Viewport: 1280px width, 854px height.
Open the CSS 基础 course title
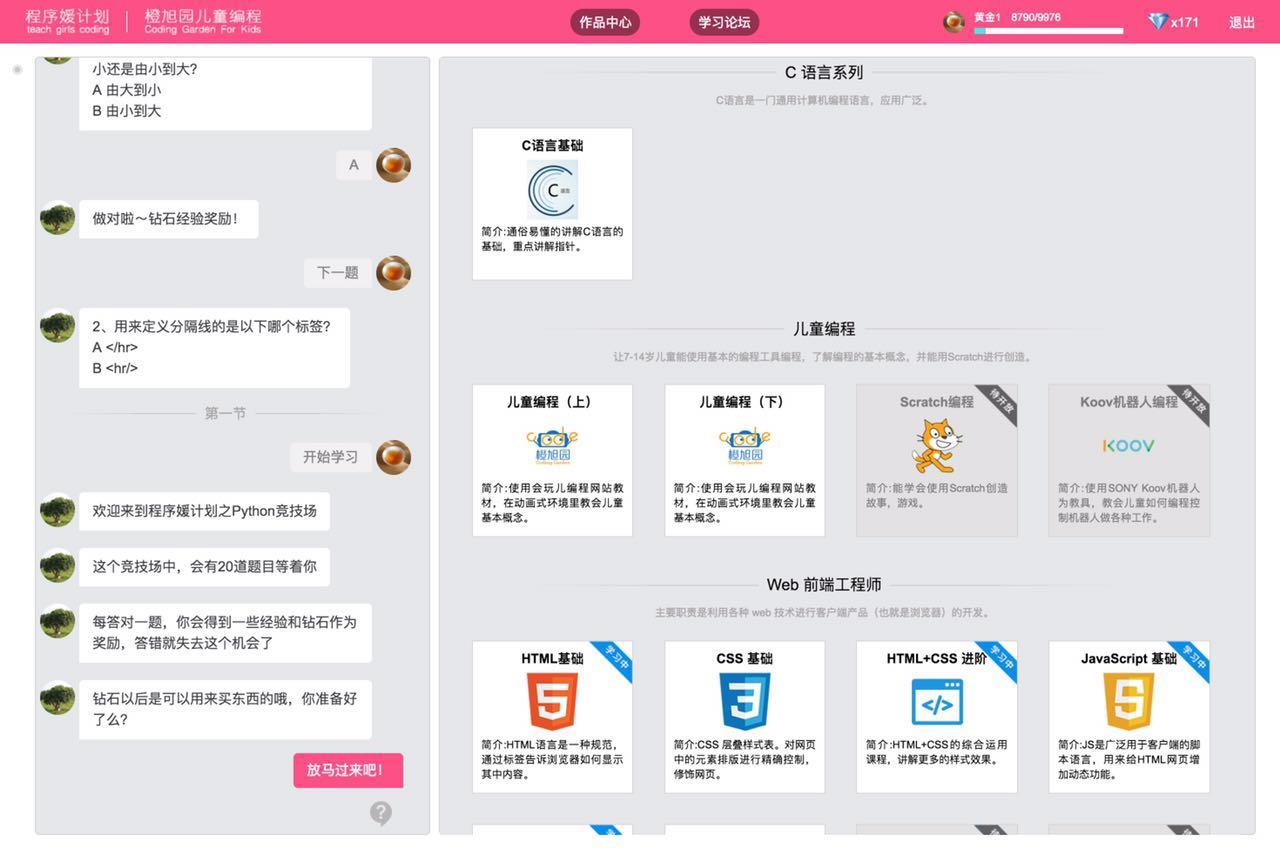tap(744, 658)
